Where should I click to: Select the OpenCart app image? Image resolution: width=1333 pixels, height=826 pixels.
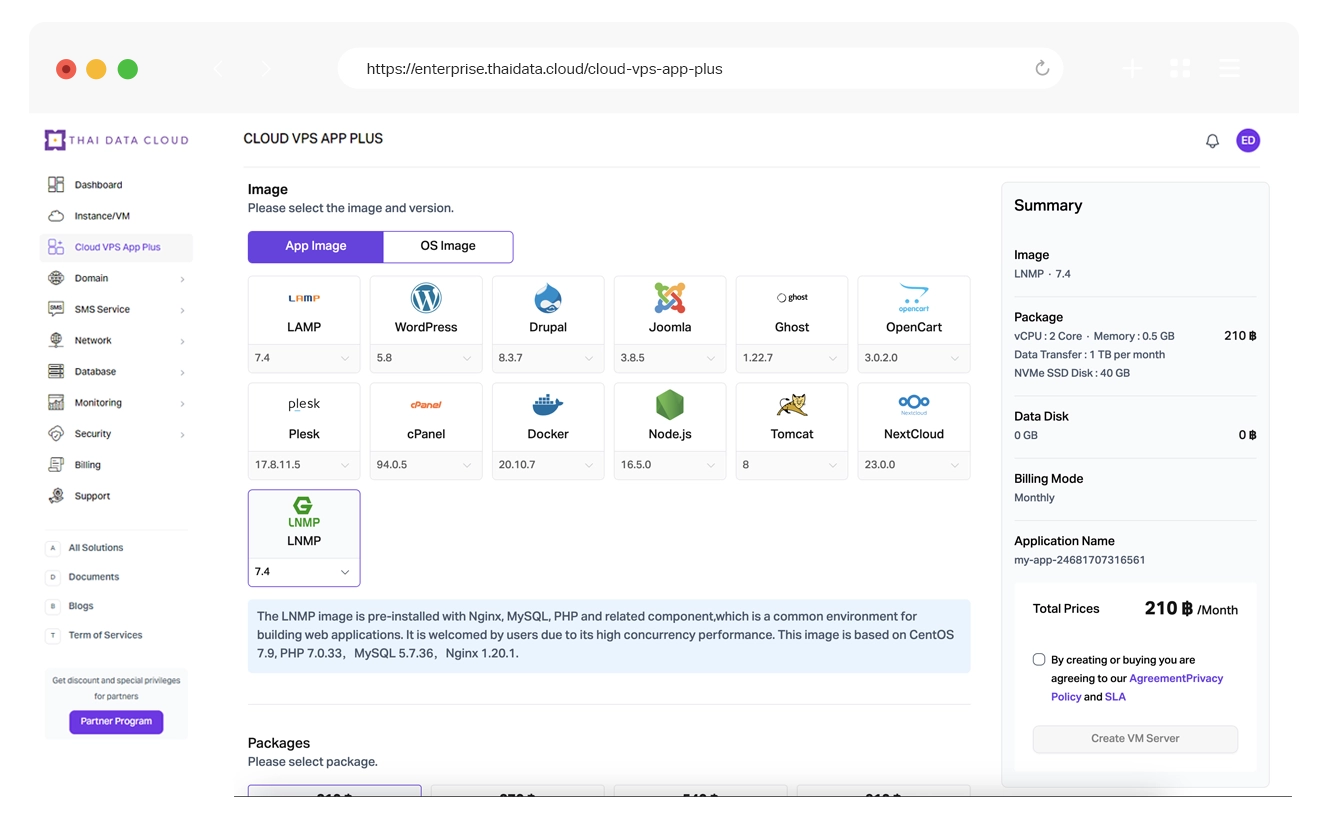click(914, 311)
